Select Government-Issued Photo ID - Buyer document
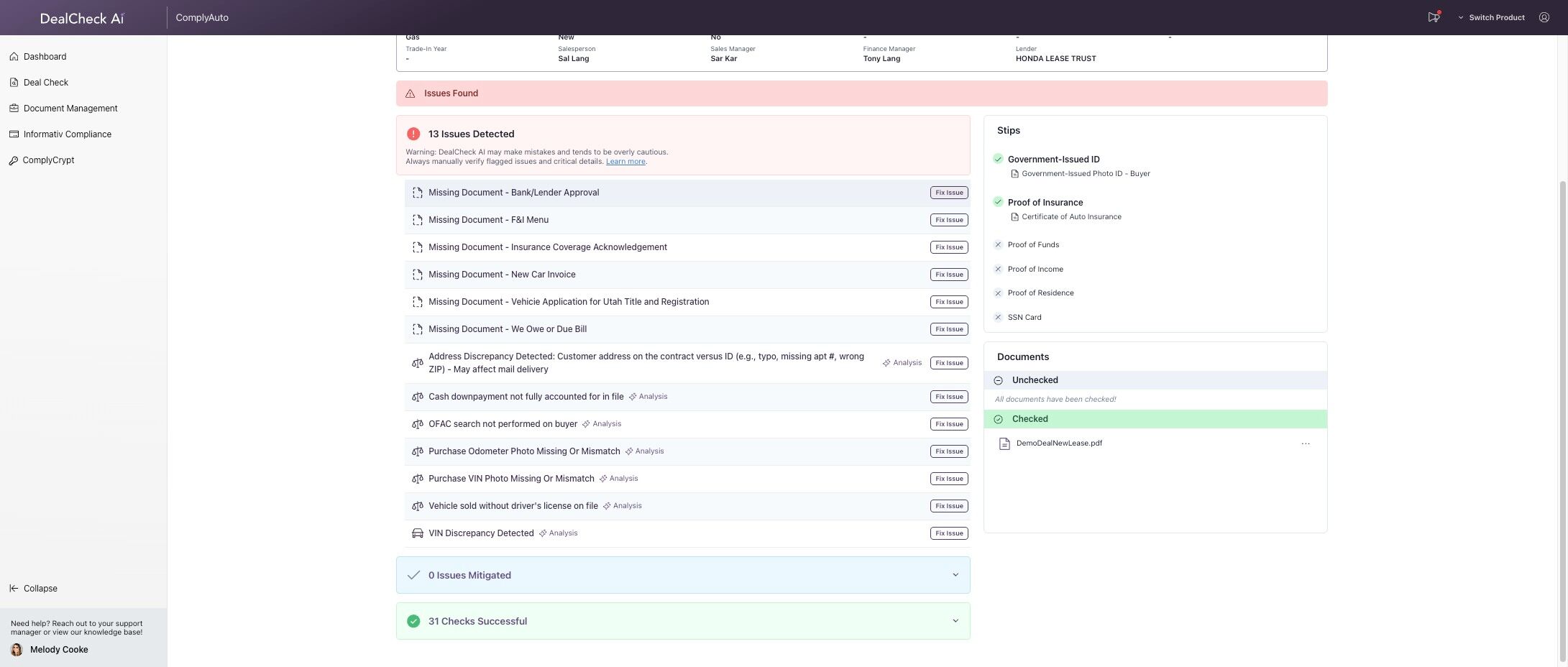The height and width of the screenshot is (667, 1568). pos(1086,174)
